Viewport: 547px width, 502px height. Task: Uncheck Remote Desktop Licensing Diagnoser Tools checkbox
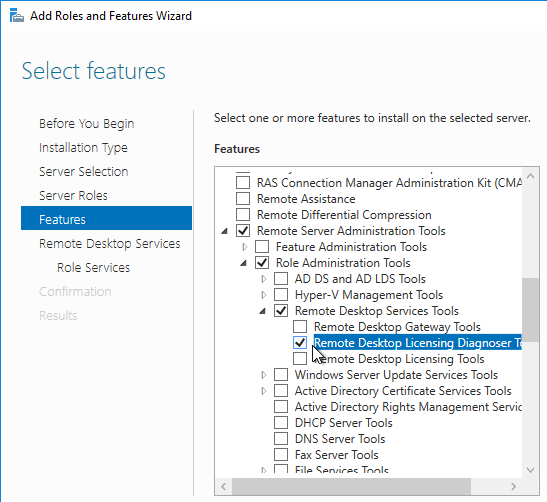coord(300,343)
